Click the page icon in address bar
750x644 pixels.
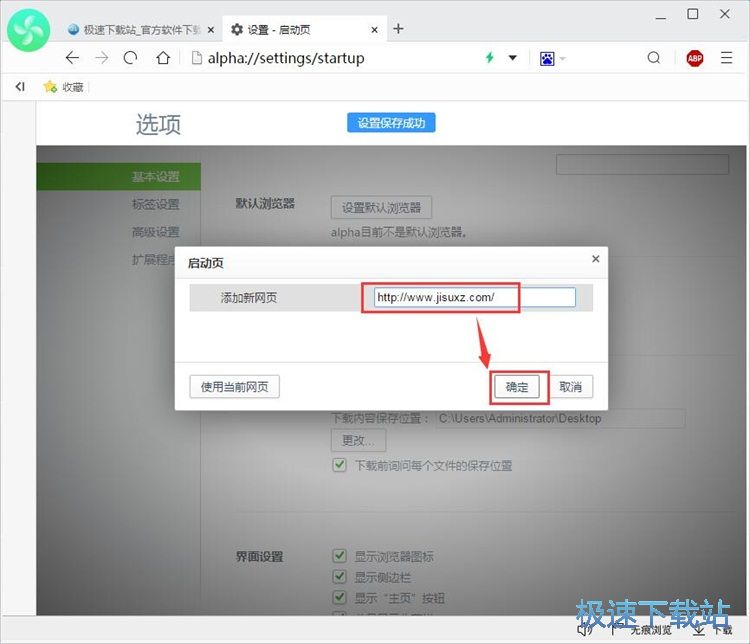[x=196, y=58]
